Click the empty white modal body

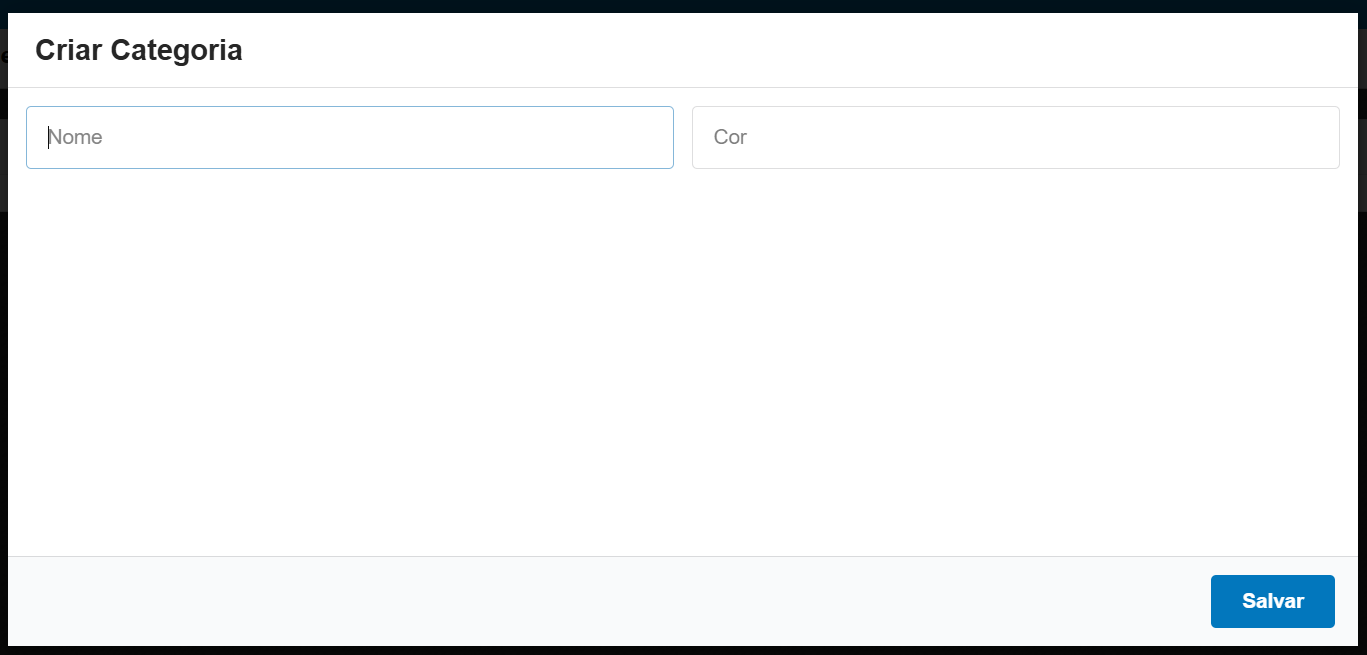683,360
